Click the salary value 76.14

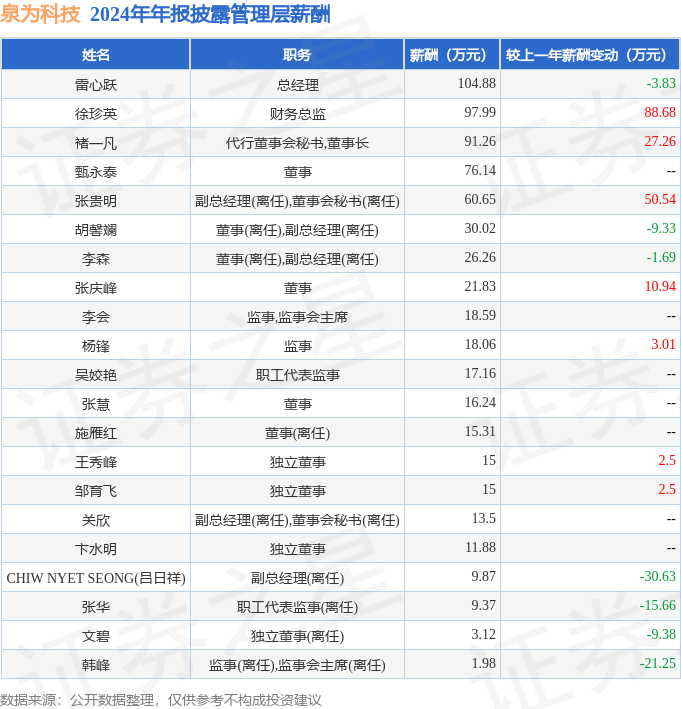pos(480,170)
